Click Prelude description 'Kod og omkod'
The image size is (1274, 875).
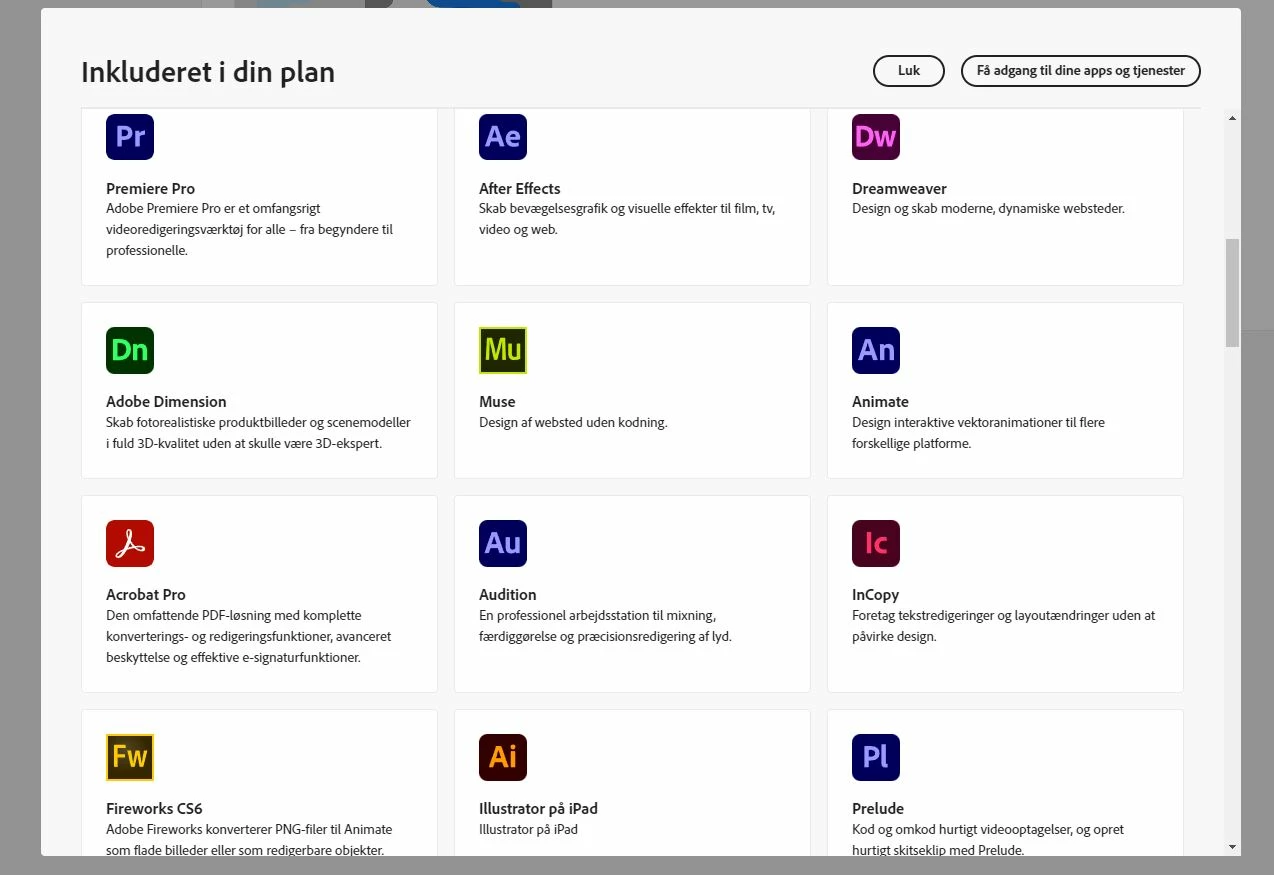(x=988, y=839)
